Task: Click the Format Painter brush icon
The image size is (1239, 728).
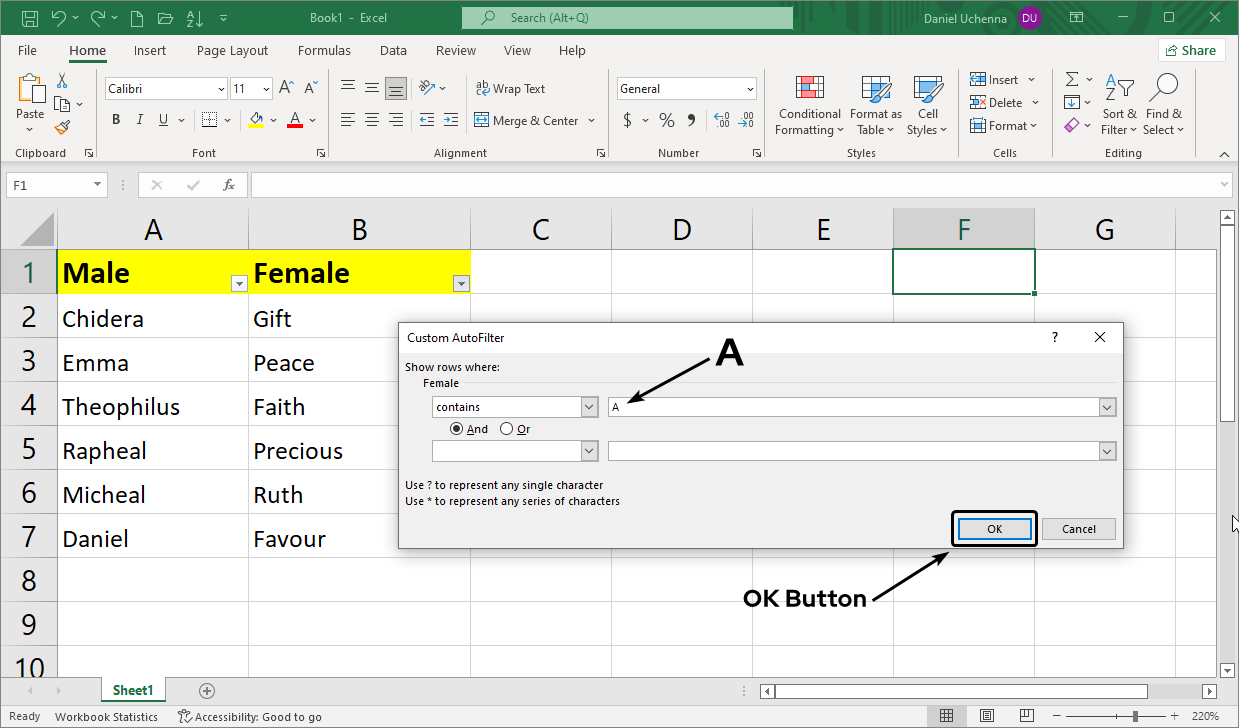Action: (62, 127)
